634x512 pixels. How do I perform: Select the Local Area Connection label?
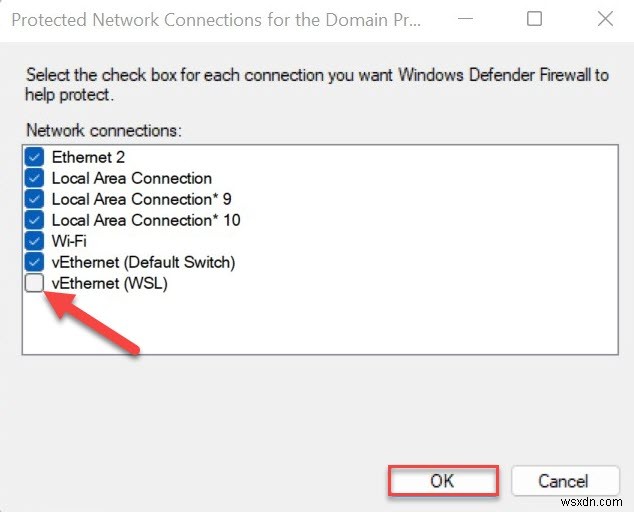[131, 178]
